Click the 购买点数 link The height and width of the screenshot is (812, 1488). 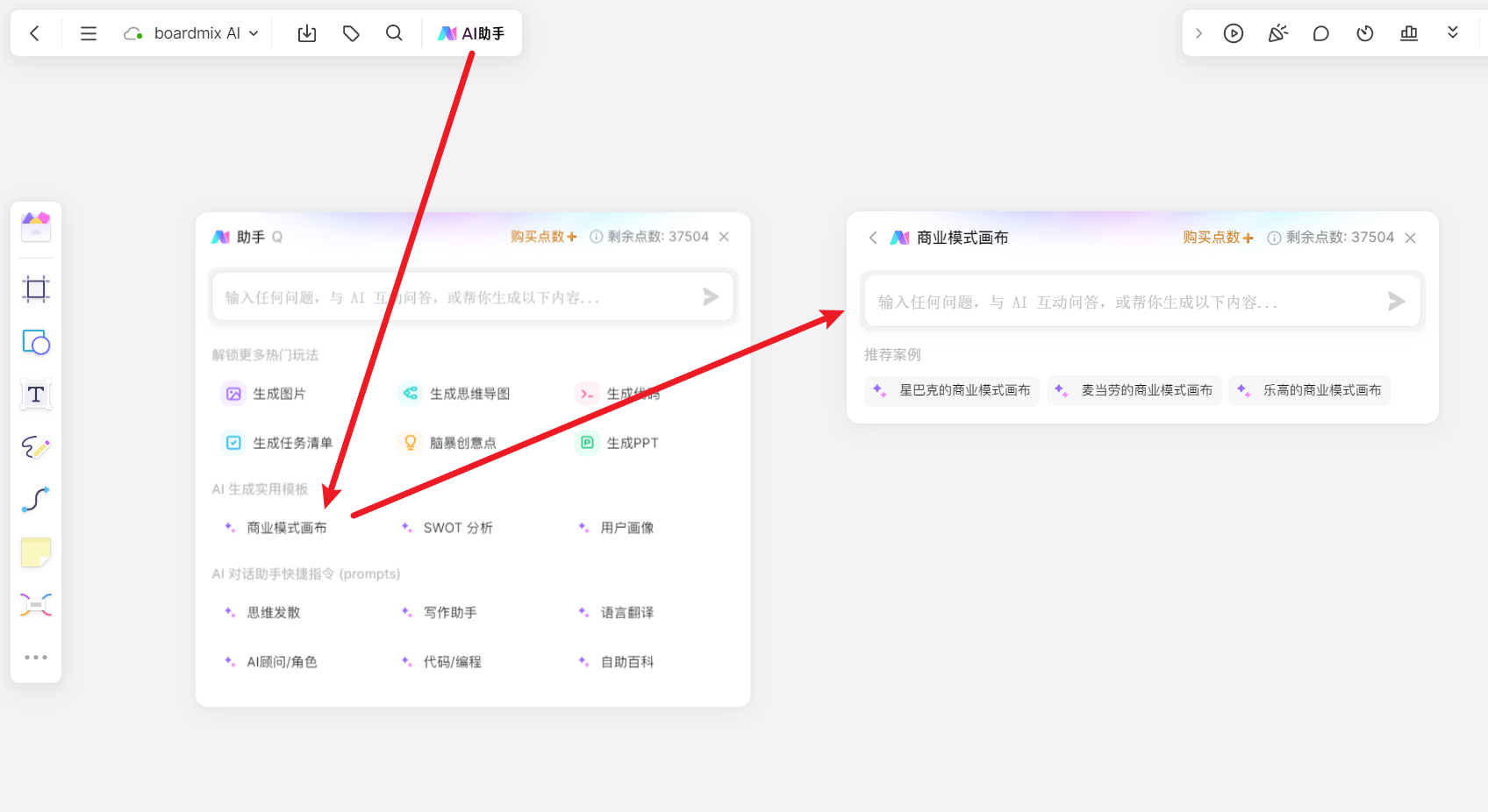click(538, 236)
